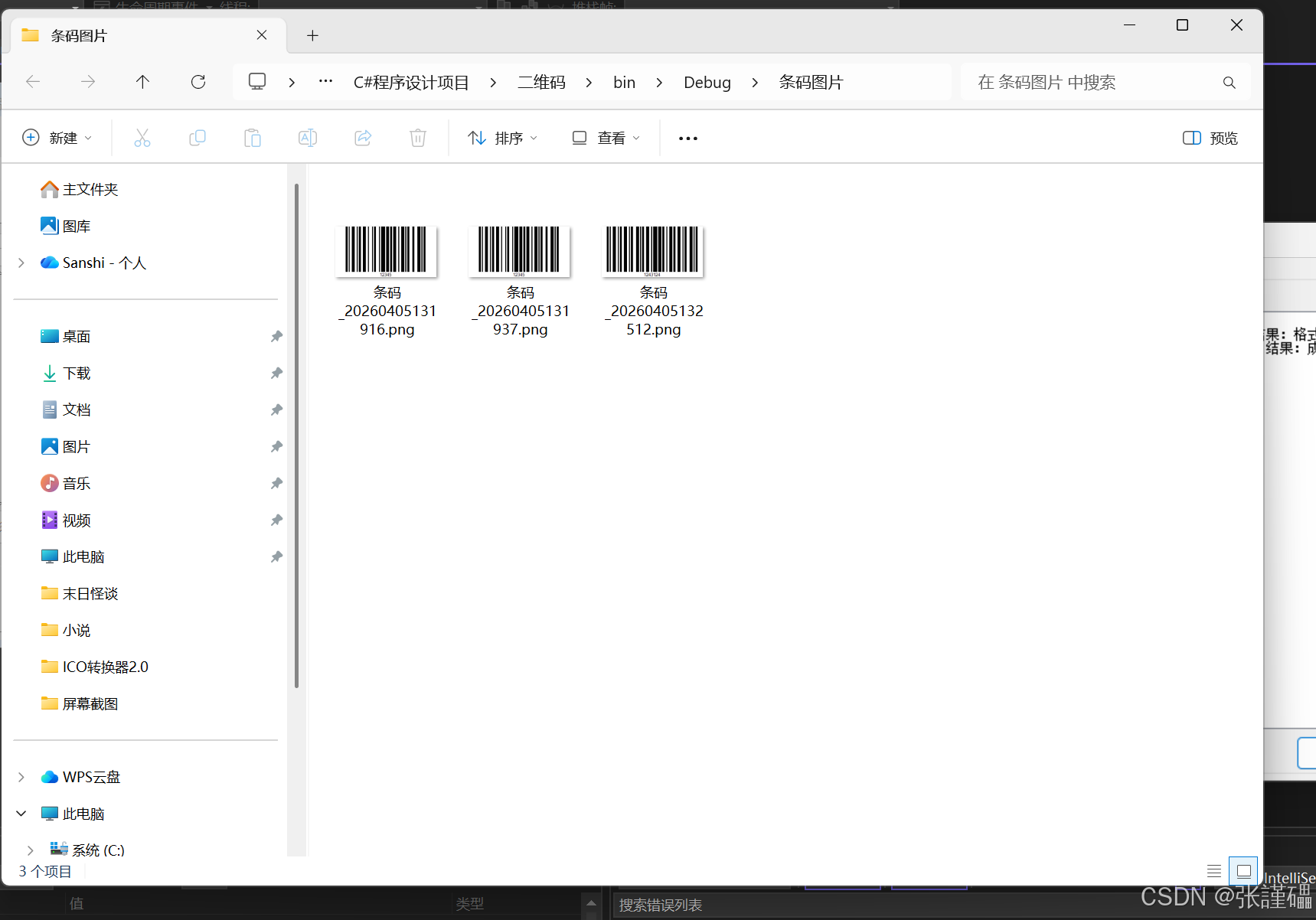1316x920 pixels.
Task: Expand chevron after Debug breadcrumb
Action: coord(755,82)
